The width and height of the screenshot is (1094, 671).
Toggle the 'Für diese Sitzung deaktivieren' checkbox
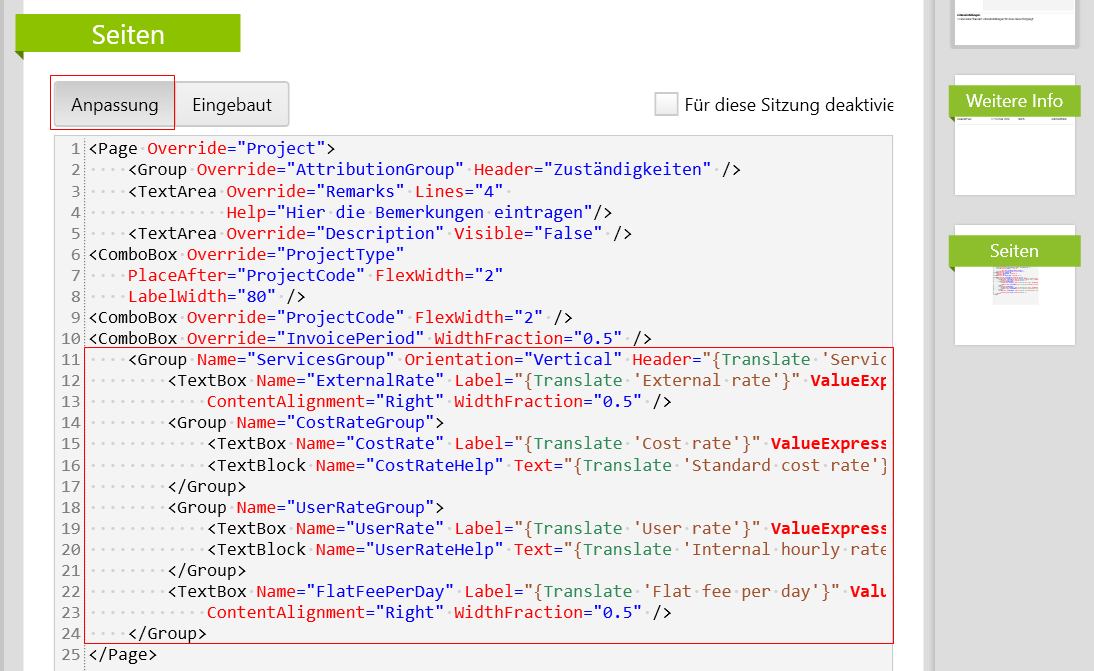(x=666, y=104)
